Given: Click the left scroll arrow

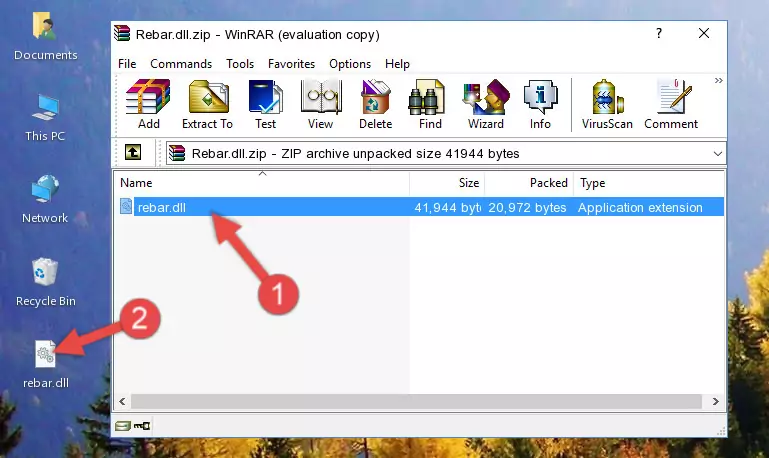Looking at the screenshot, I should tap(122, 401).
